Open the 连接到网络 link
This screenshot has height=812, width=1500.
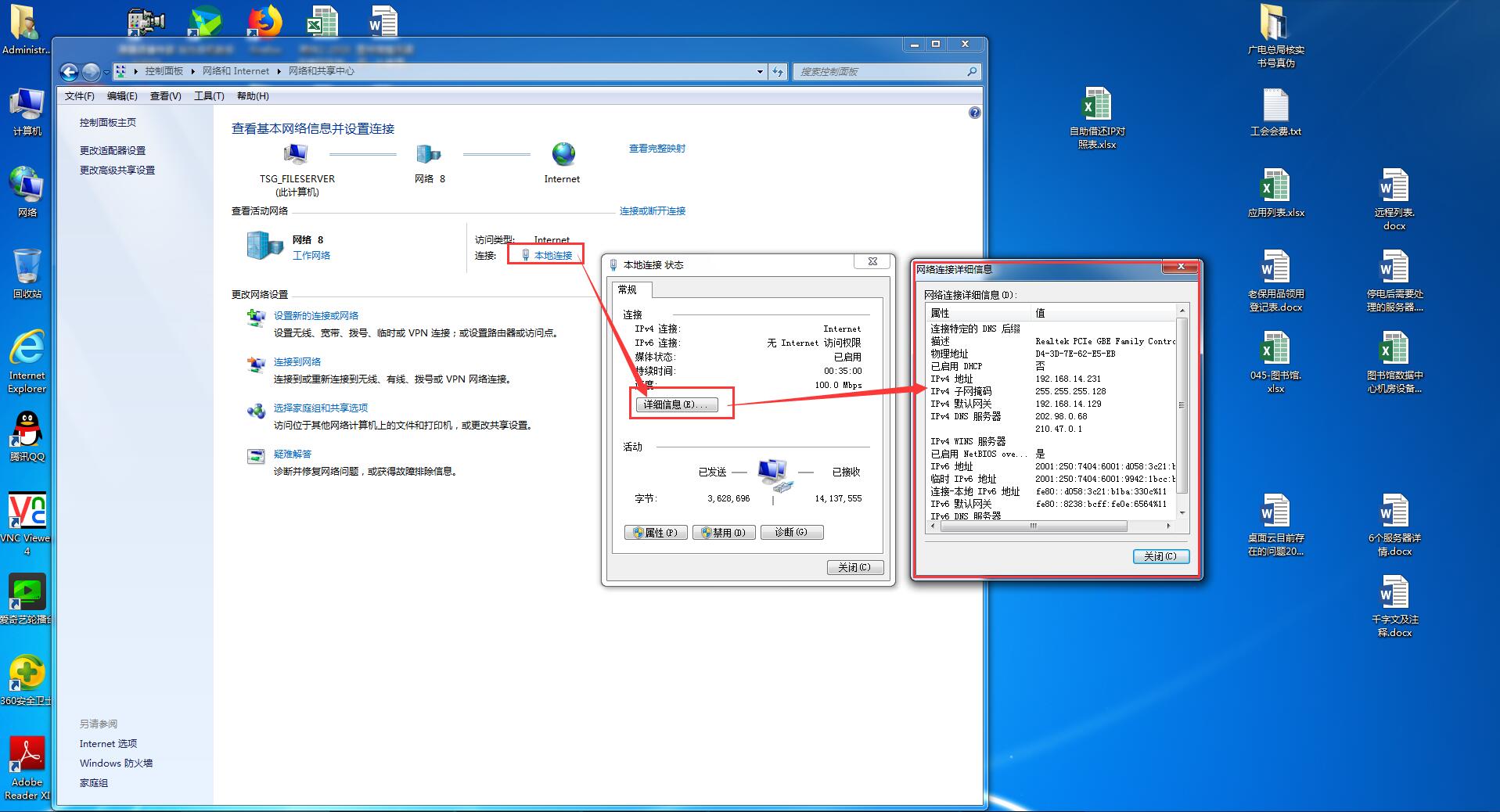(x=297, y=362)
